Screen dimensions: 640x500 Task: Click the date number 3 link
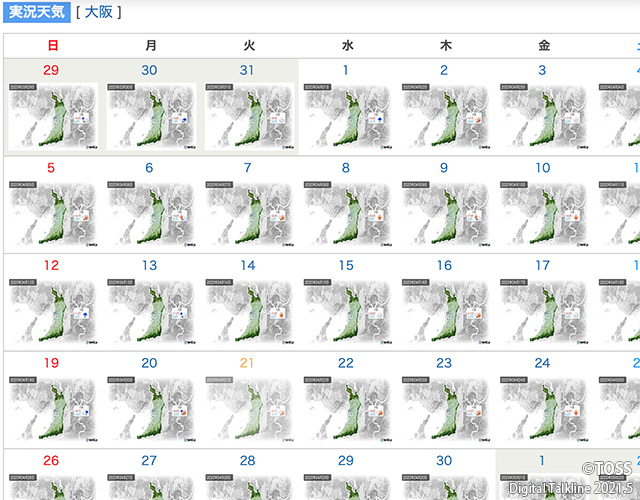point(542,70)
